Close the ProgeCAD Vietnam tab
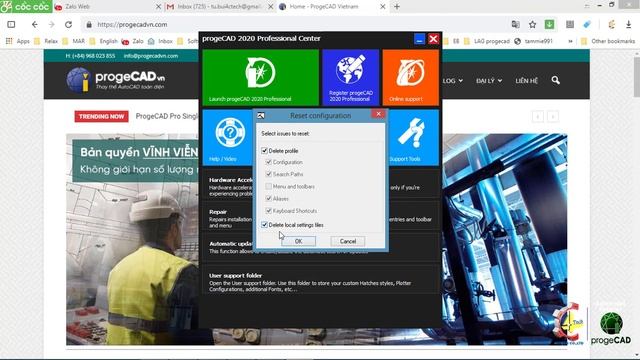 pyautogui.click(x=383, y=7)
